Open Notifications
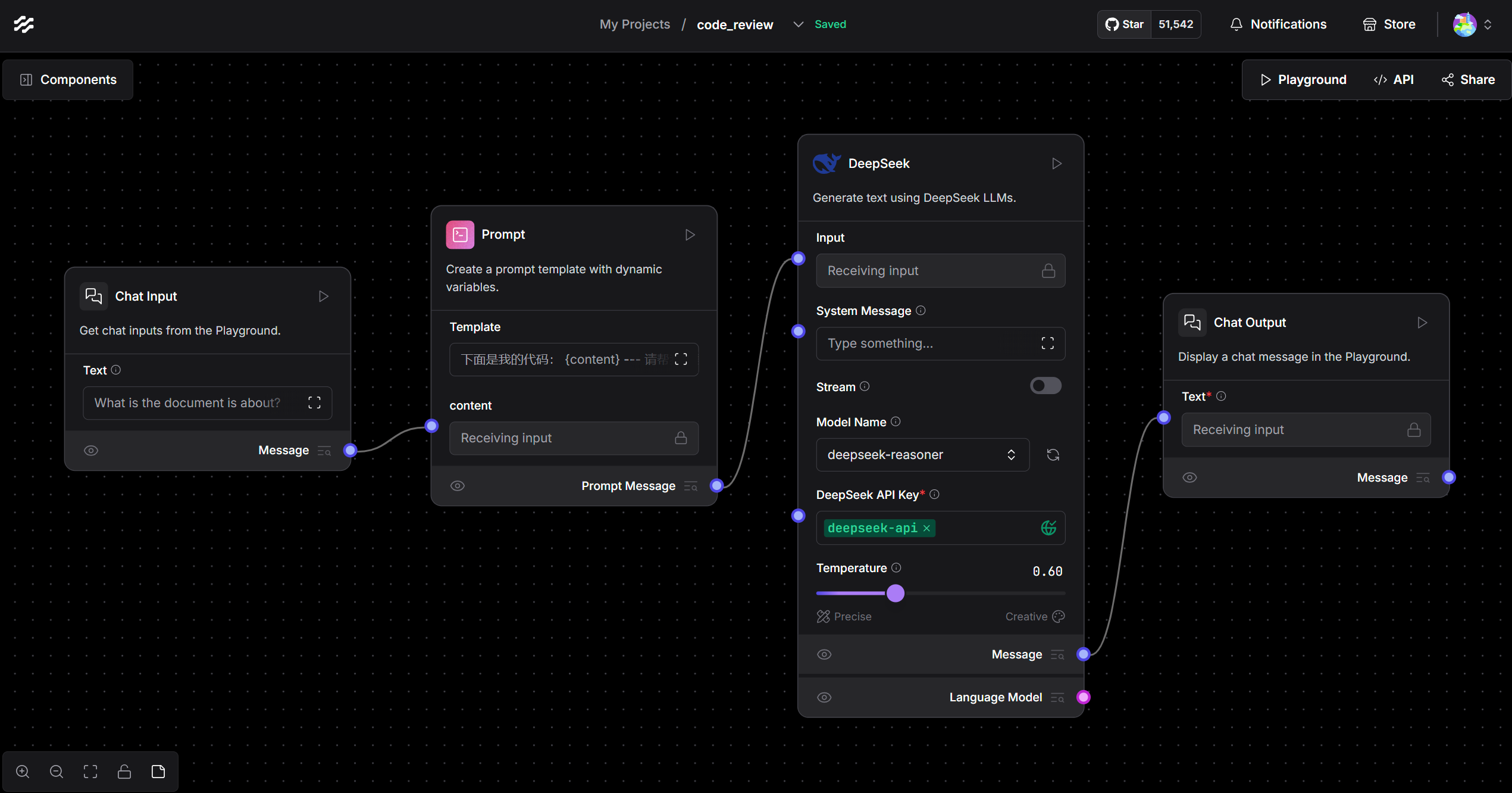Image resolution: width=1512 pixels, height=793 pixels. 1278,24
